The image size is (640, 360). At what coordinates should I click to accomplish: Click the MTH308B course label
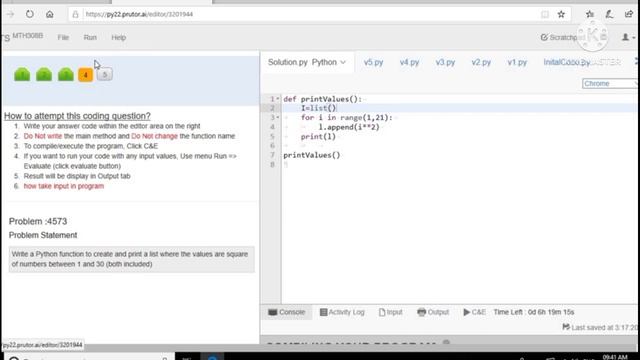click(x=27, y=36)
